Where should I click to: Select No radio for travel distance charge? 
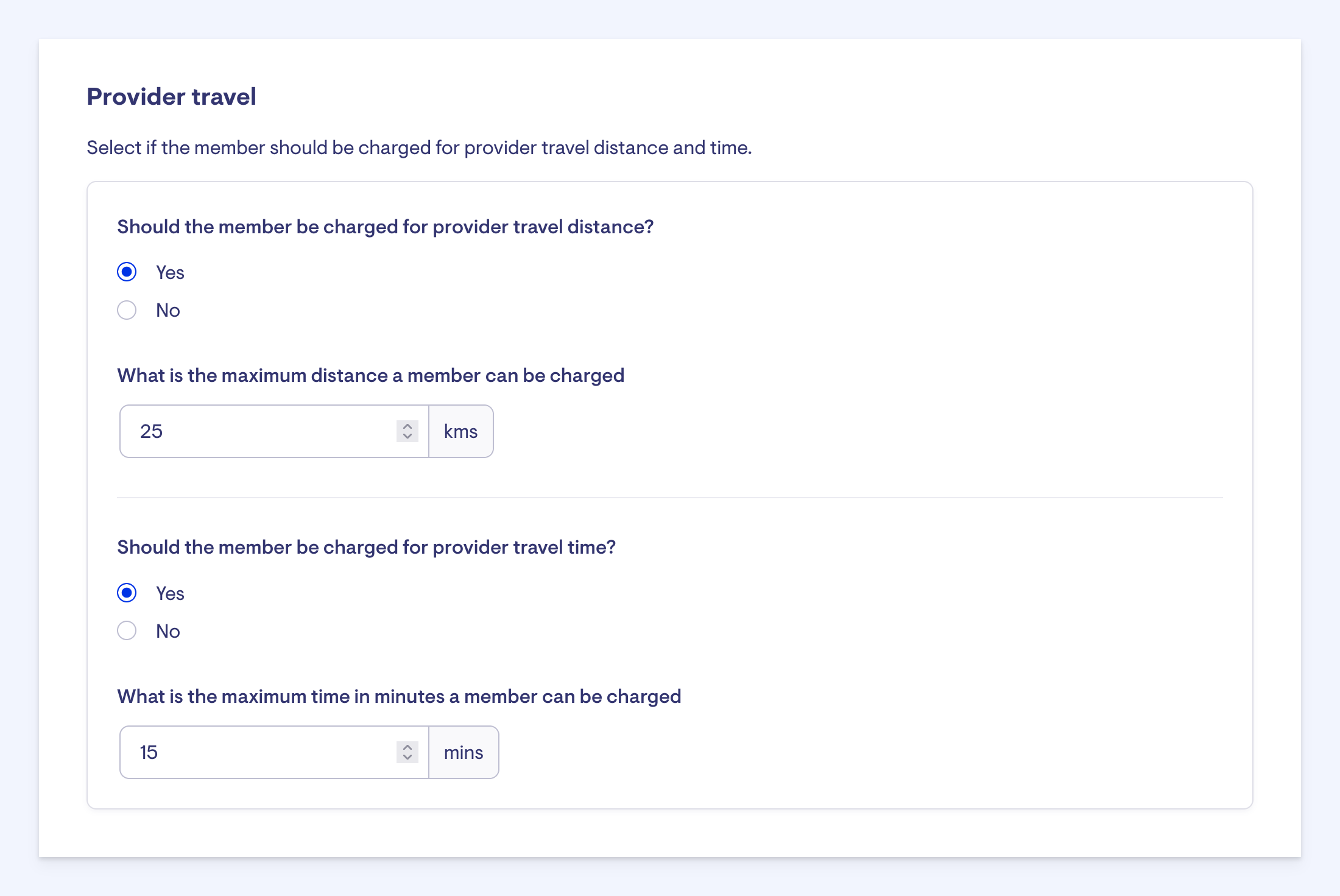coord(127,310)
